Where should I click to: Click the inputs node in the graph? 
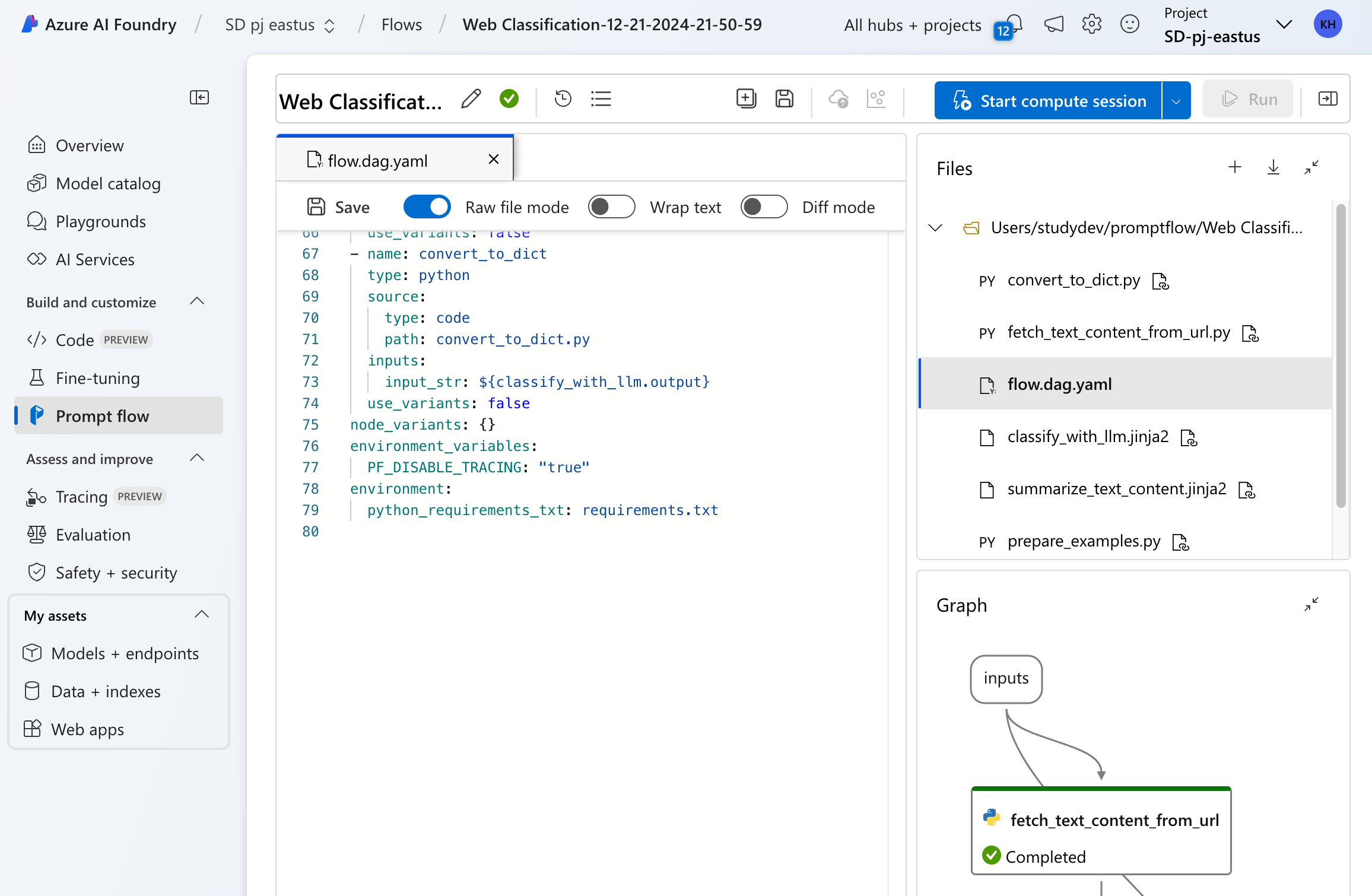click(1006, 678)
